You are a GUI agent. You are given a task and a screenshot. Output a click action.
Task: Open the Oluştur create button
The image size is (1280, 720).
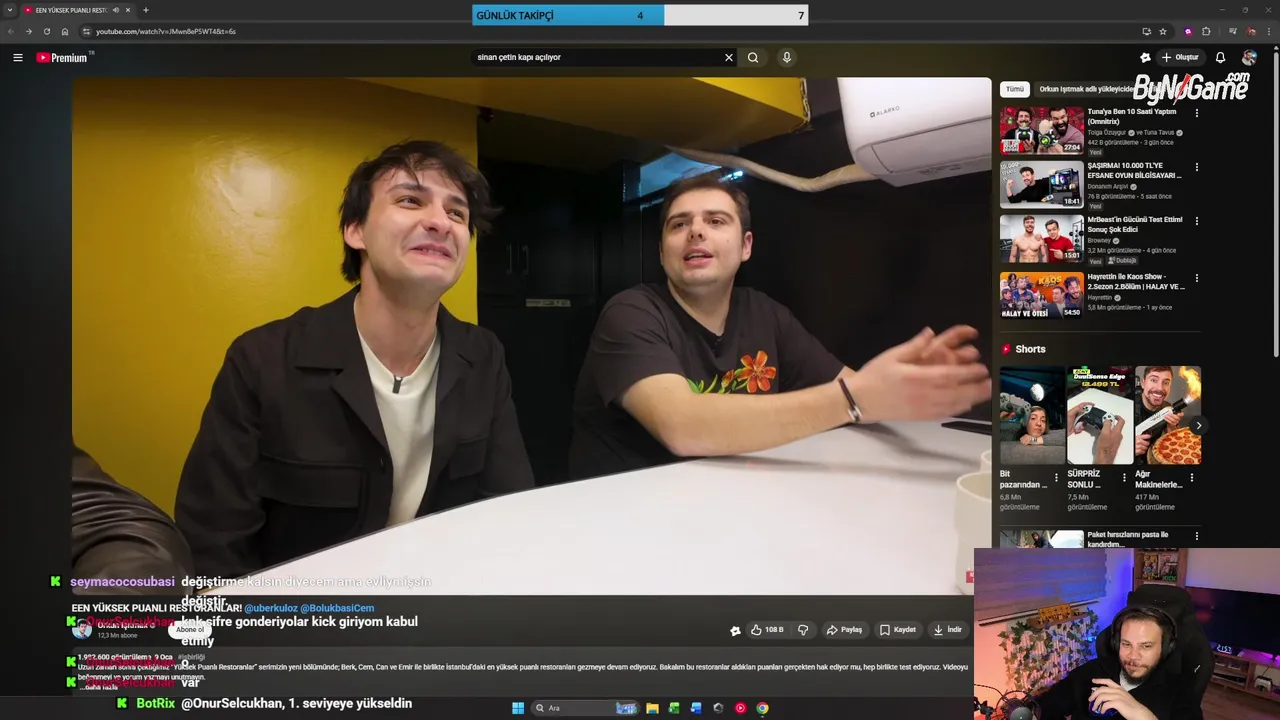point(1180,58)
